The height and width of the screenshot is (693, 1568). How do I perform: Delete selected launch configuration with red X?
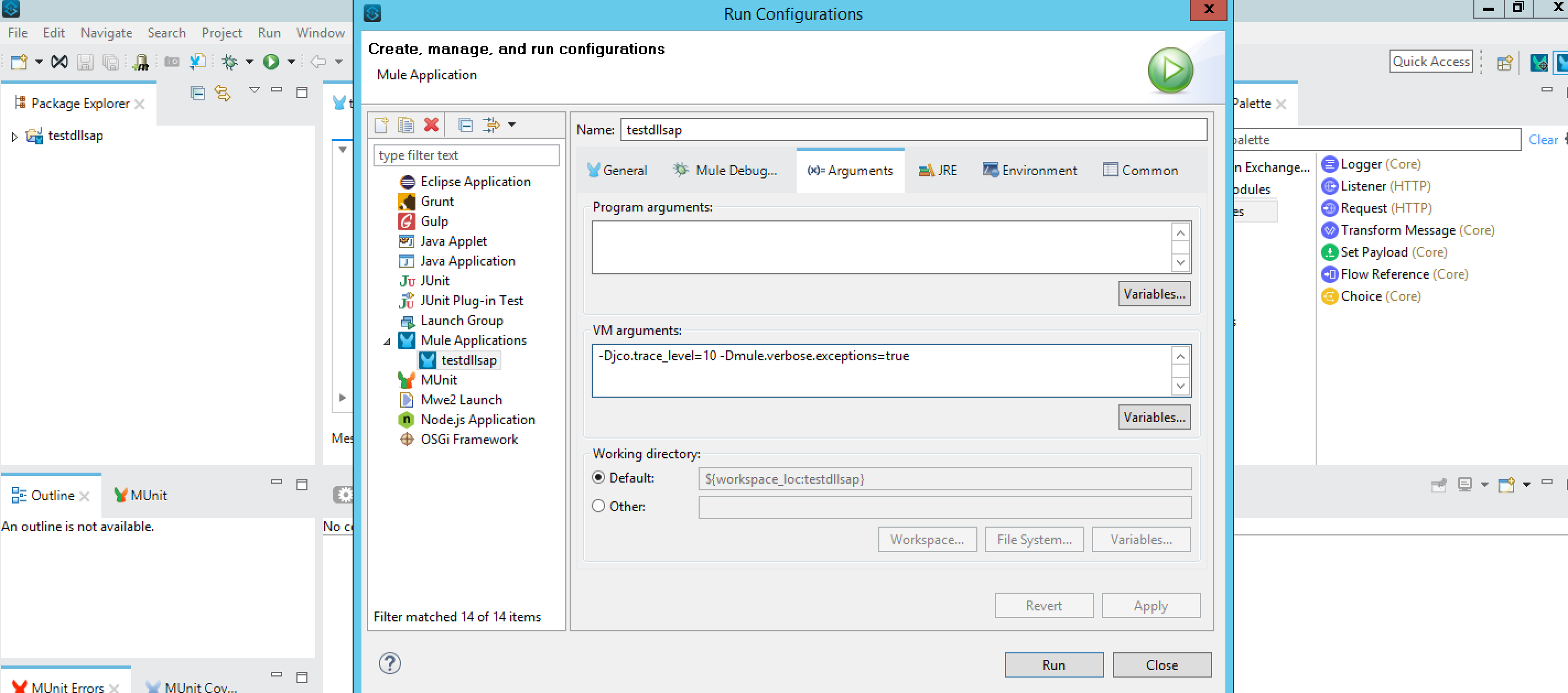click(431, 124)
